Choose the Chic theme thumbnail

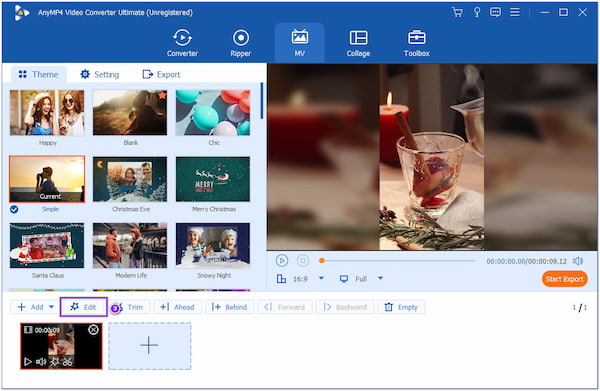click(213, 113)
